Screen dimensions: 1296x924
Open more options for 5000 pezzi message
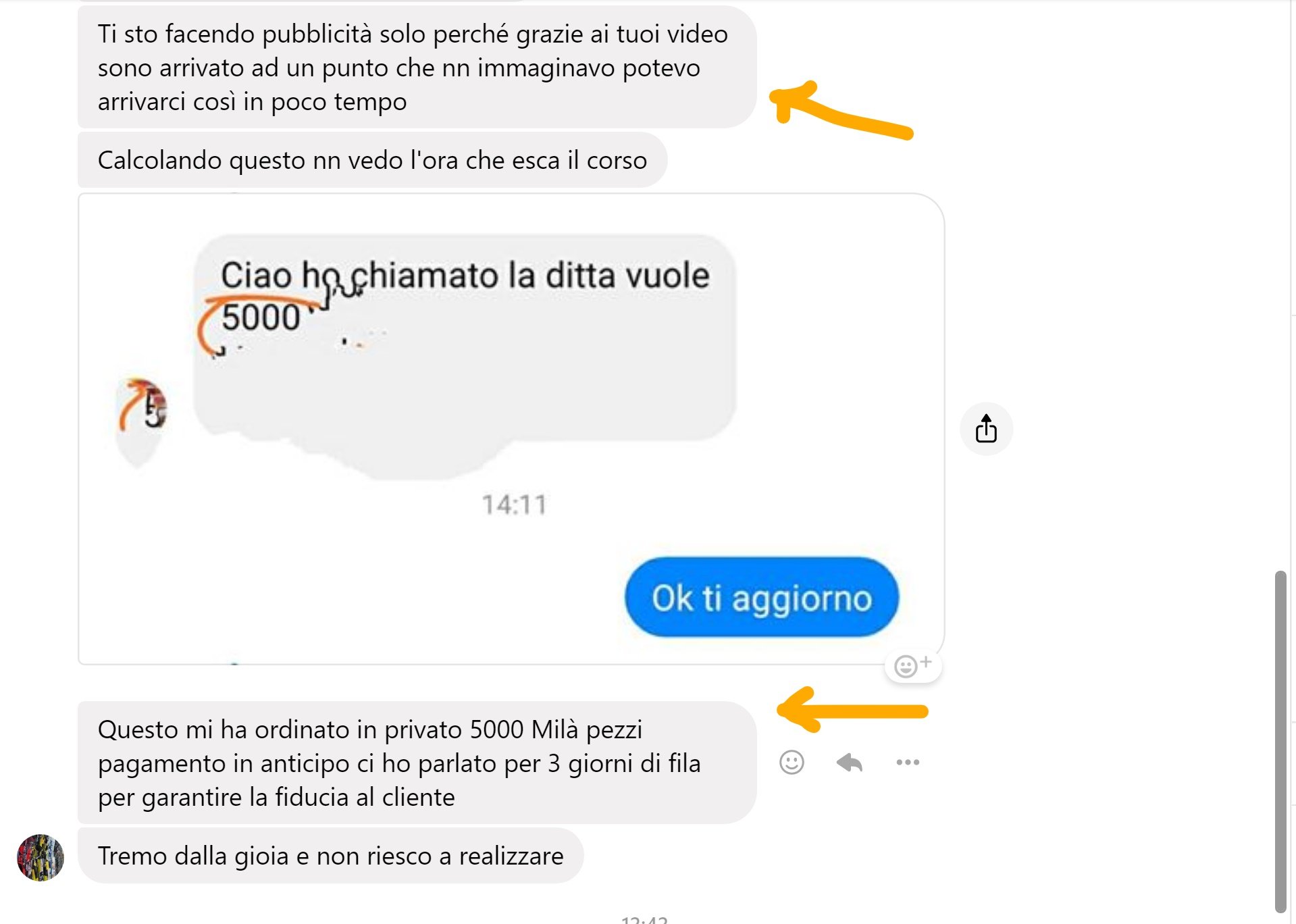(908, 763)
